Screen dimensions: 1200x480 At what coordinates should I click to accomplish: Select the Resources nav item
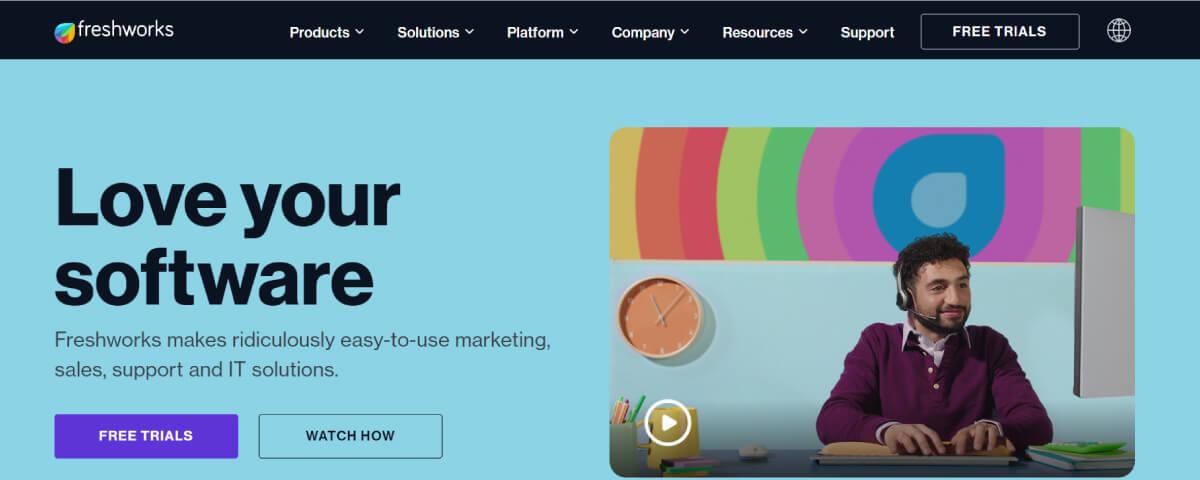point(765,32)
